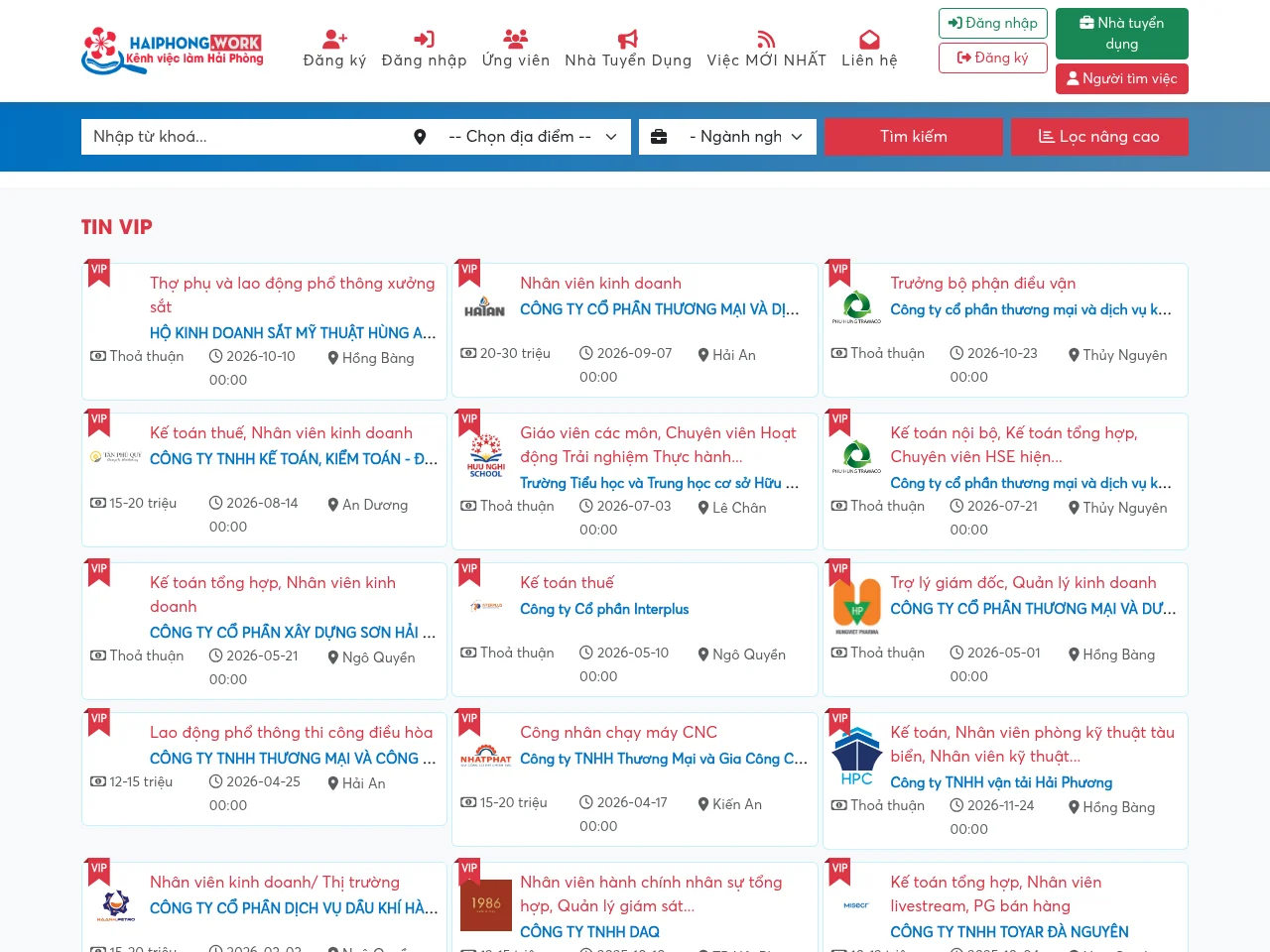Click the green-outlined Đăng nhập button
Image resolution: width=1270 pixels, height=952 pixels.
click(992, 23)
